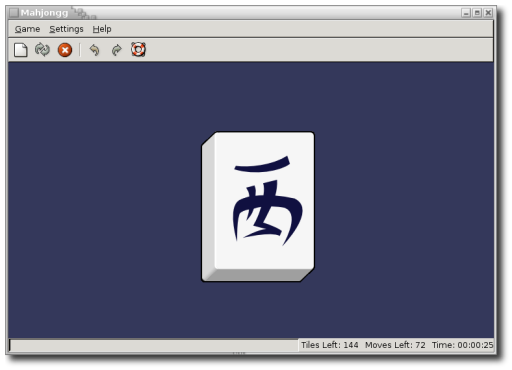The height and width of the screenshot is (370, 512).
Task: Maximize the Mahjongg window
Action: tap(477, 13)
